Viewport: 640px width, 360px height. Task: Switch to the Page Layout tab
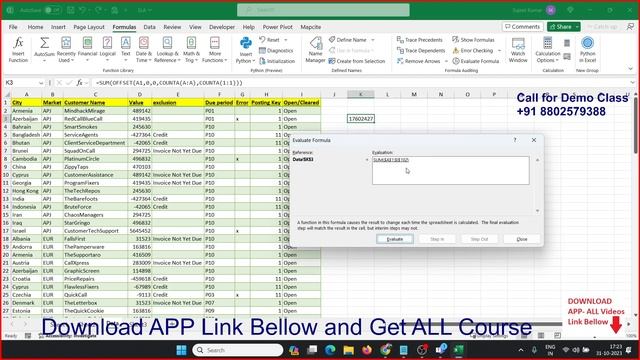89,27
